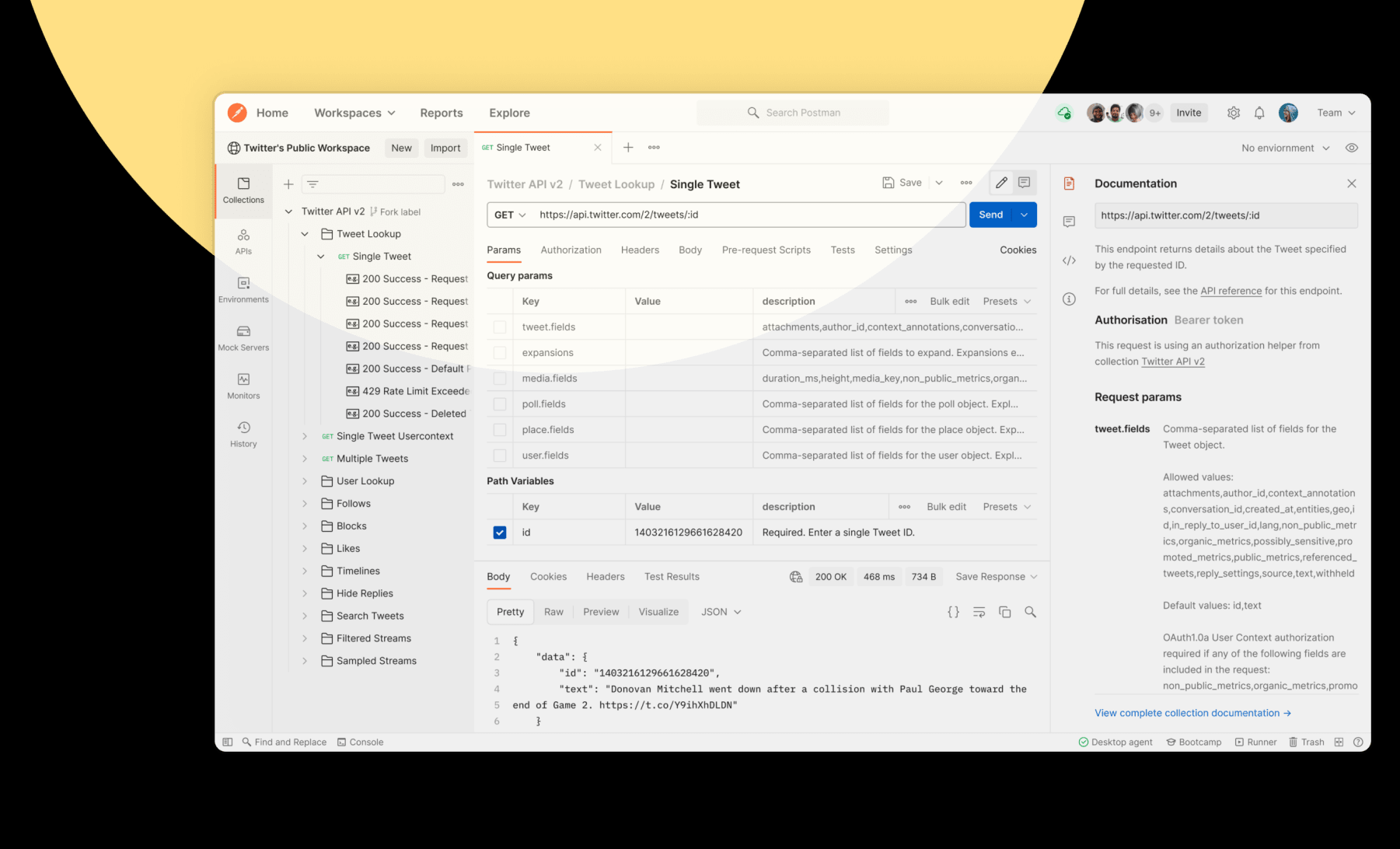Viewport: 1400px width, 849px height.
Task: Click the sync status cloud icon
Action: (x=1064, y=113)
